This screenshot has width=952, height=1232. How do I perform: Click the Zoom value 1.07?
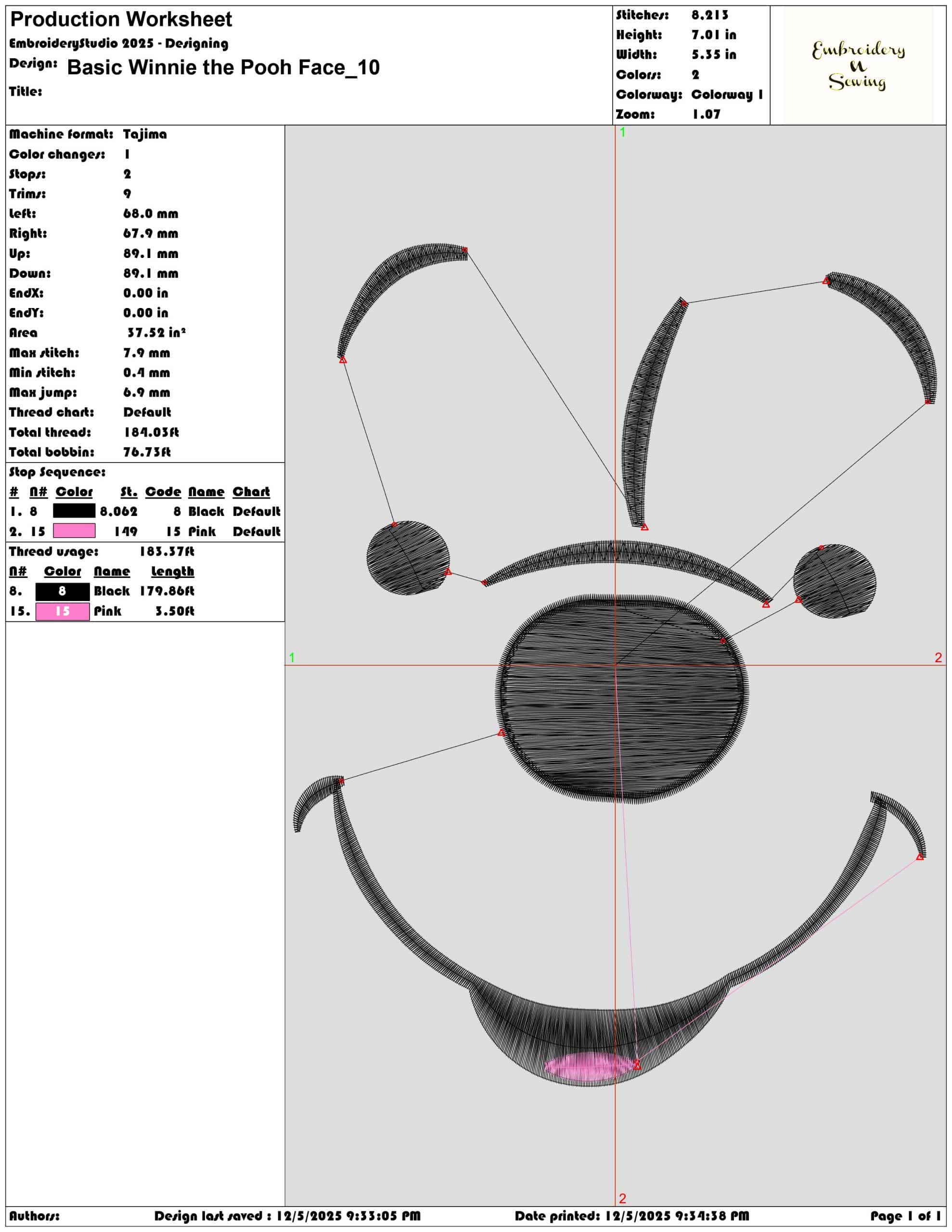coord(706,115)
